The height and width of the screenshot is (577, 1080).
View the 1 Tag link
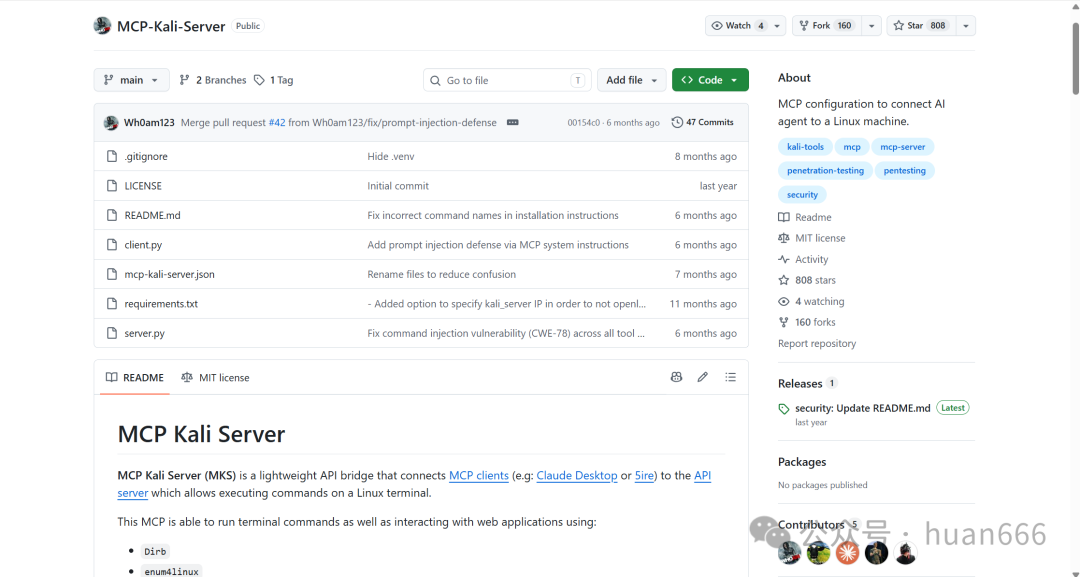tap(273, 80)
